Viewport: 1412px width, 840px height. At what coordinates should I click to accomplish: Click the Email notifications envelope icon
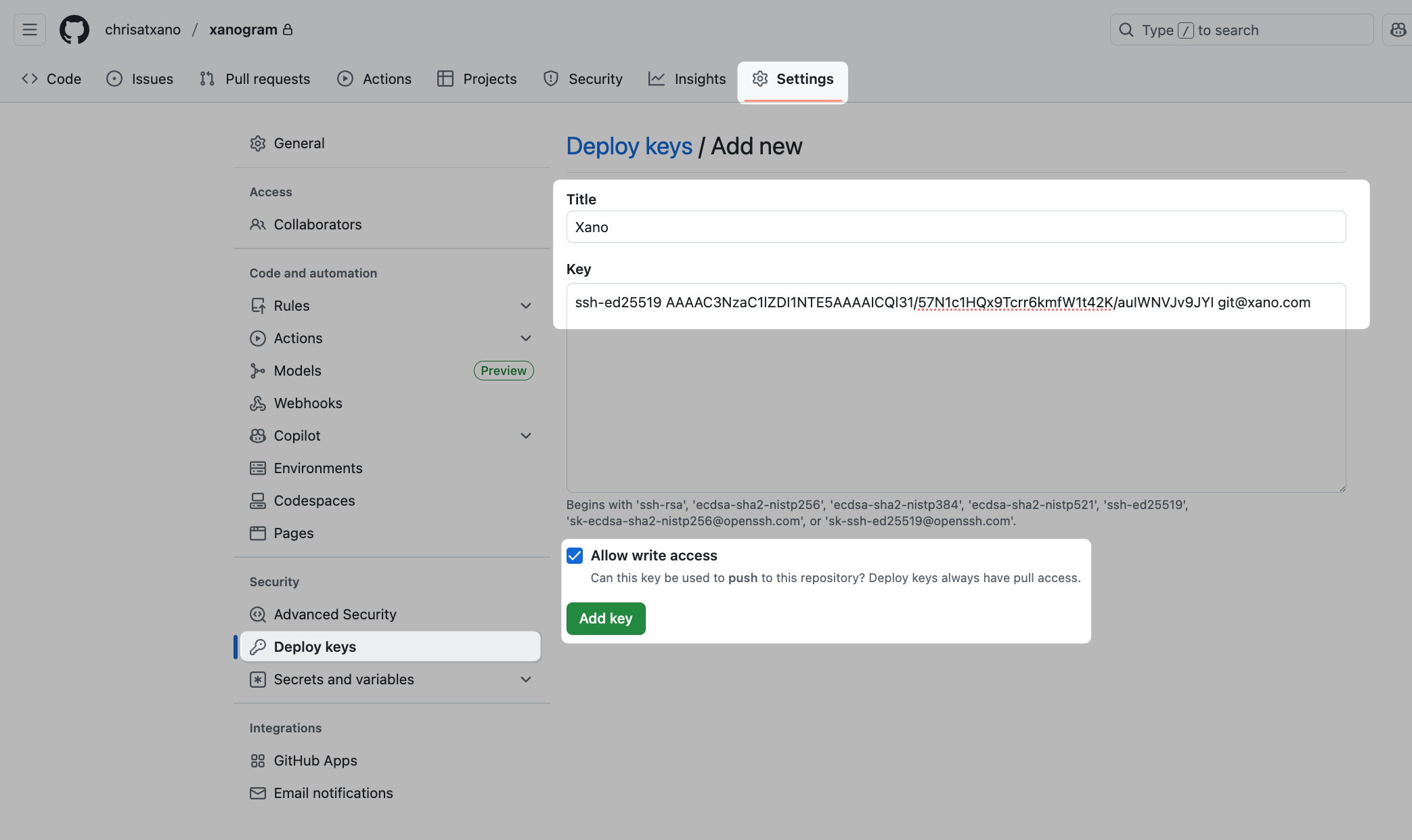point(257,793)
